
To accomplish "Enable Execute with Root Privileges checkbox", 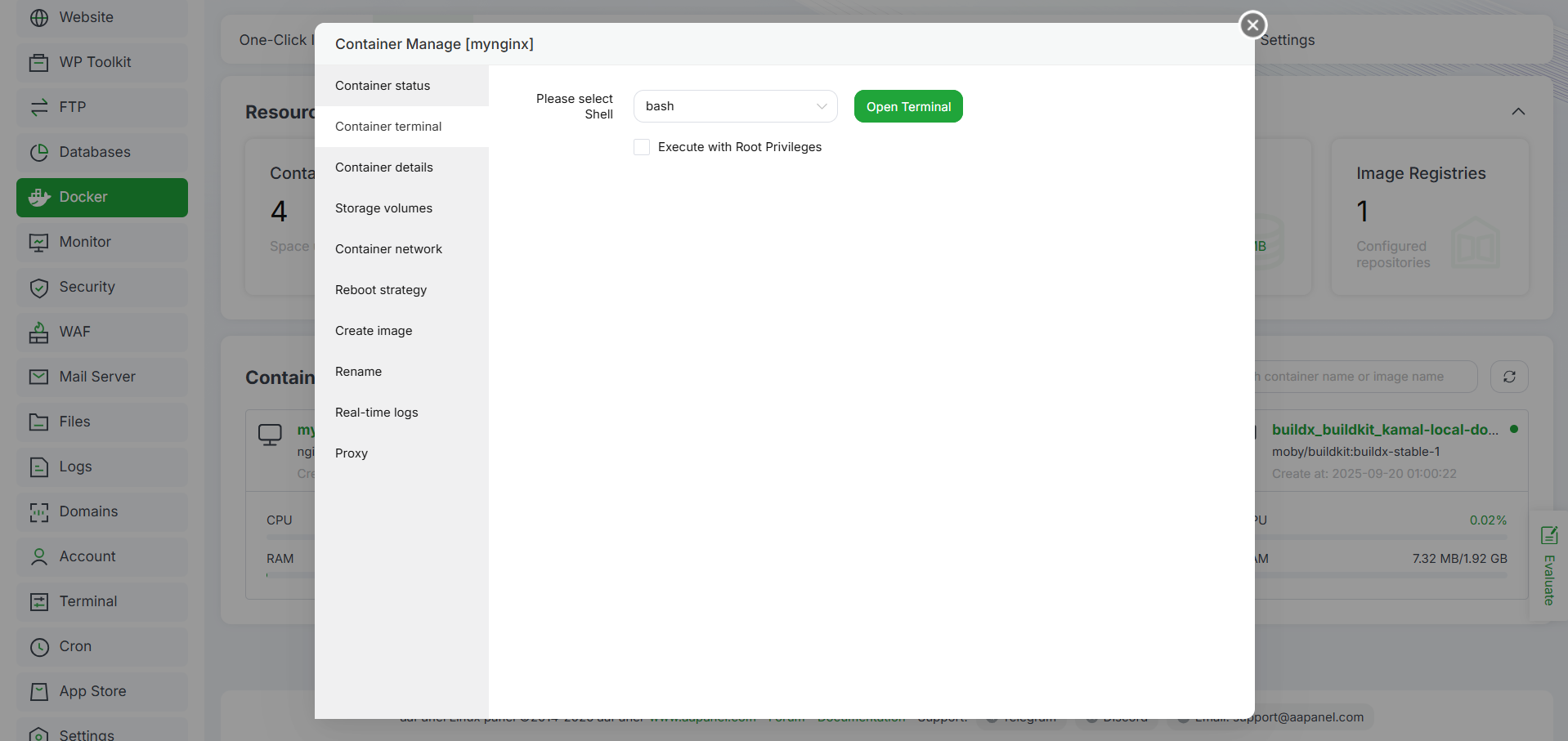I will click(642, 147).
